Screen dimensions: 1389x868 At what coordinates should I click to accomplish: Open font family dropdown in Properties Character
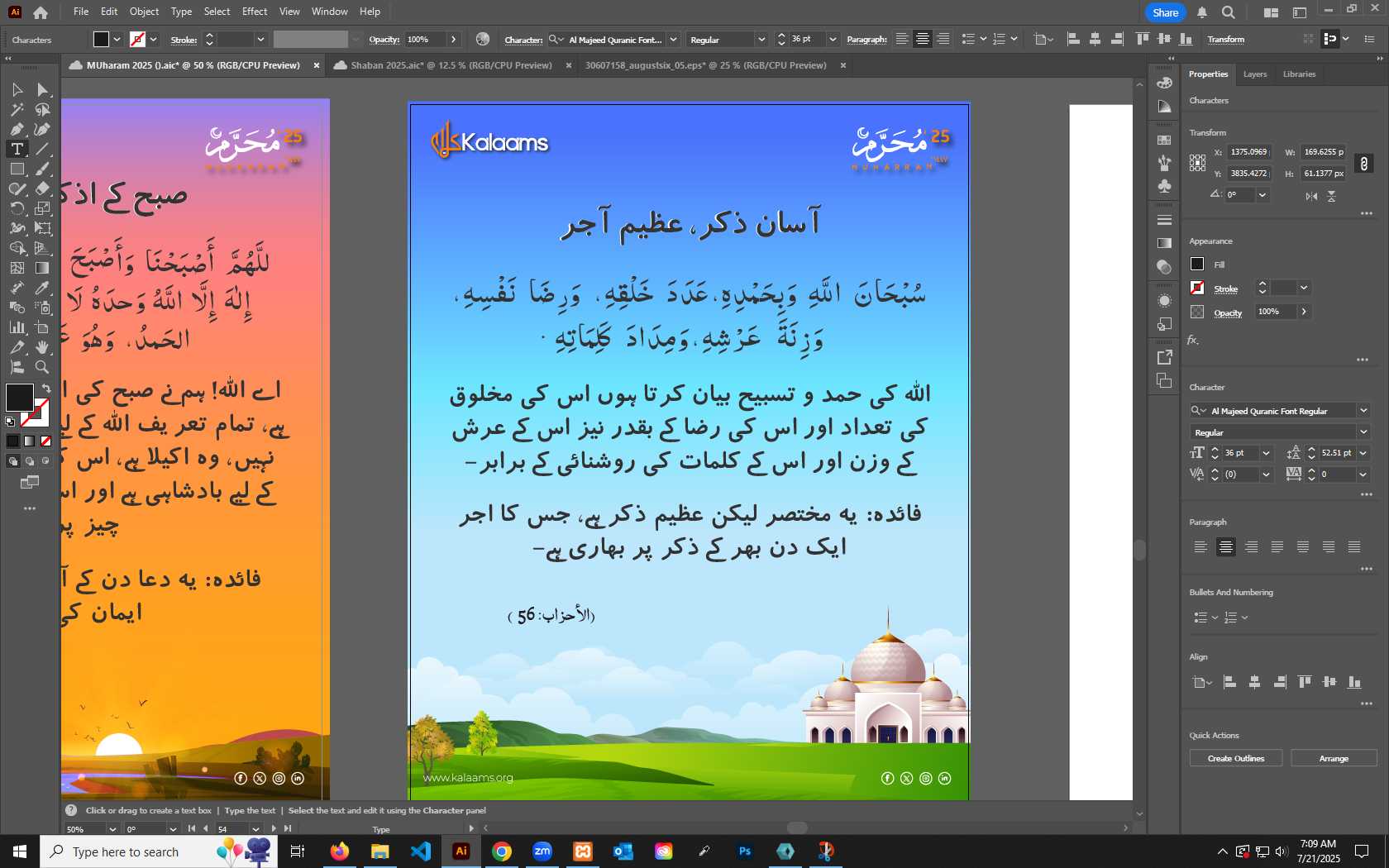click(x=1363, y=411)
